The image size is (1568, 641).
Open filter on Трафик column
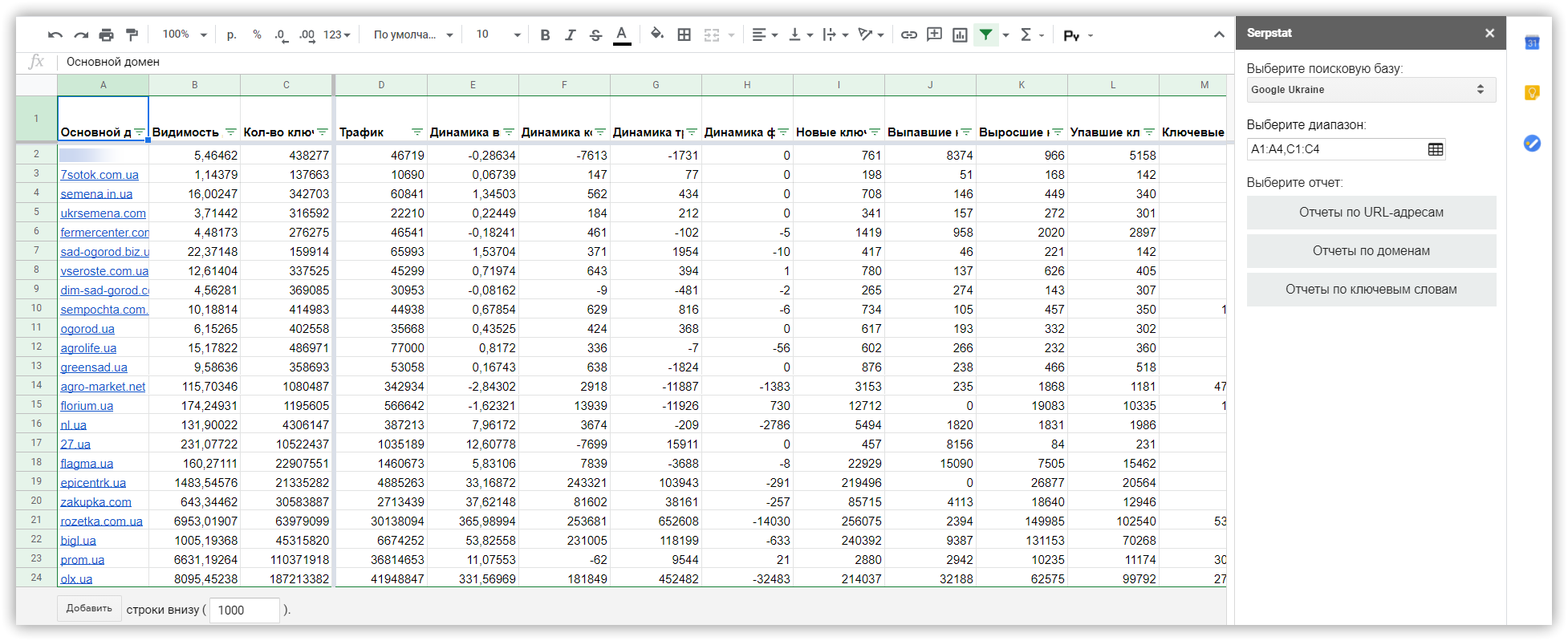click(x=417, y=132)
